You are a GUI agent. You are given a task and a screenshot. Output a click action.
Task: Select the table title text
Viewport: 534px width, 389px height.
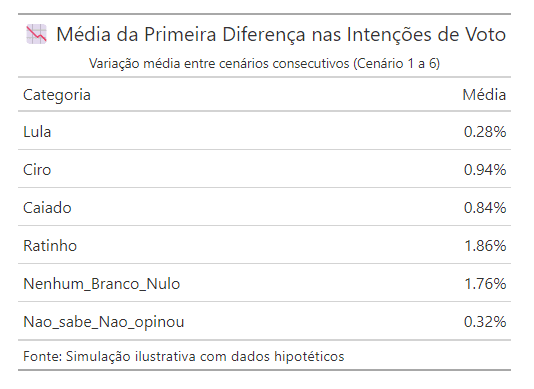coord(281,35)
